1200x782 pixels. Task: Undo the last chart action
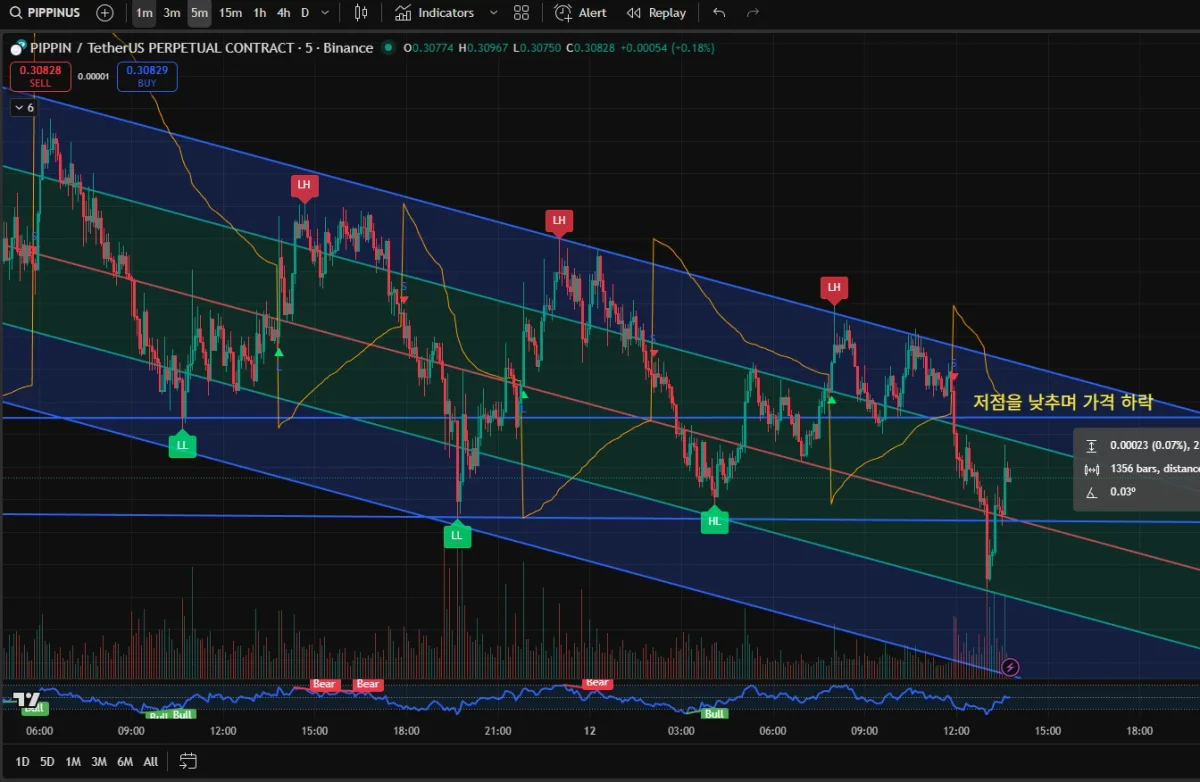pos(719,13)
